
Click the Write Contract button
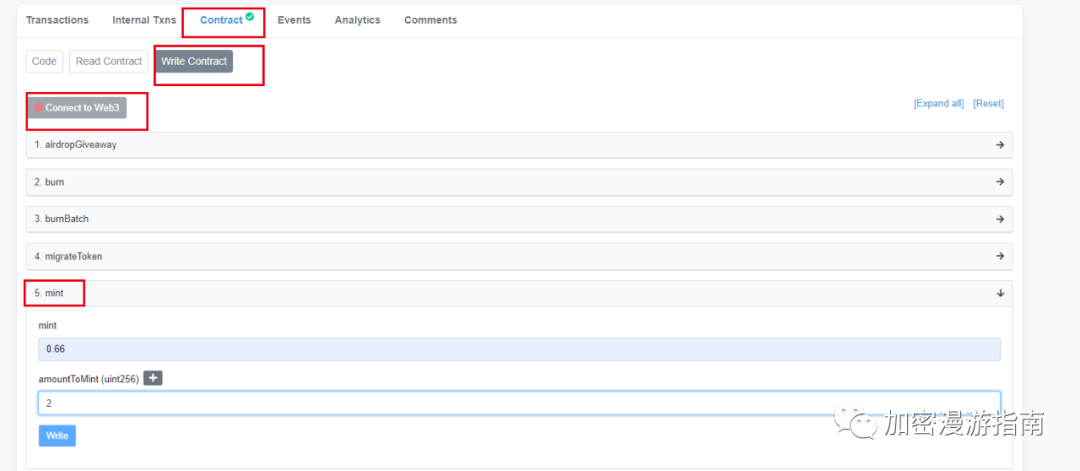(194, 61)
